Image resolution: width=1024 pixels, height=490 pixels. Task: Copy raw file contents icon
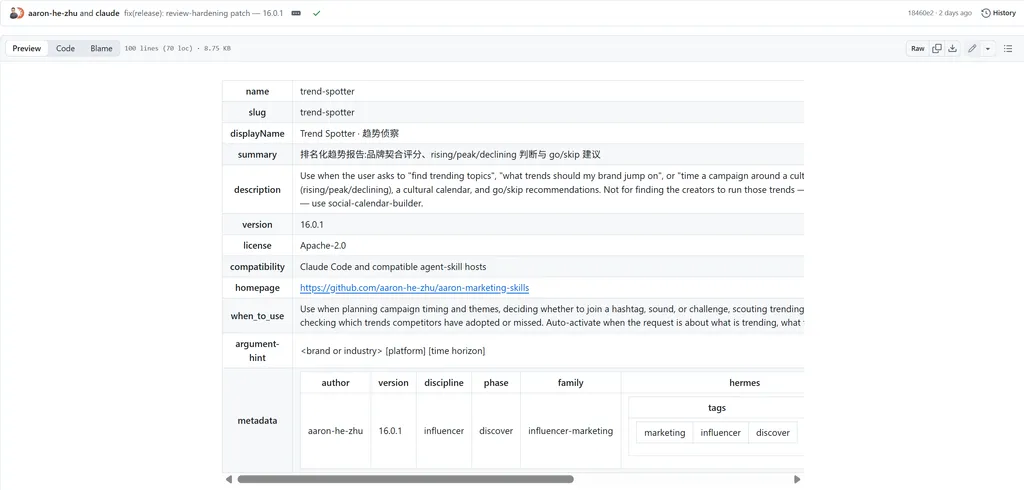pyautogui.click(x=936, y=48)
